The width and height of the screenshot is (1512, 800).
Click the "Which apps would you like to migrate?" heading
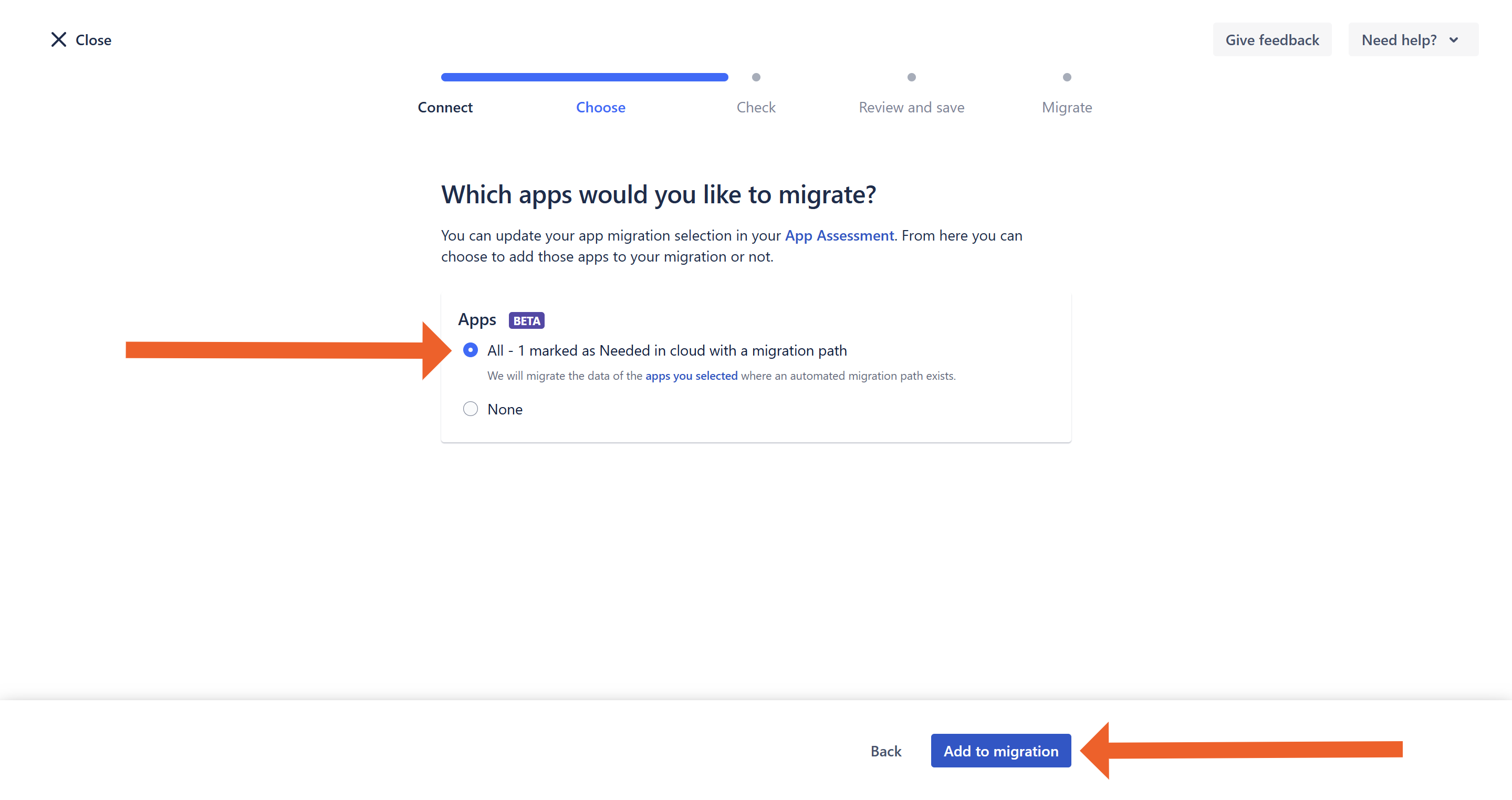pos(658,194)
